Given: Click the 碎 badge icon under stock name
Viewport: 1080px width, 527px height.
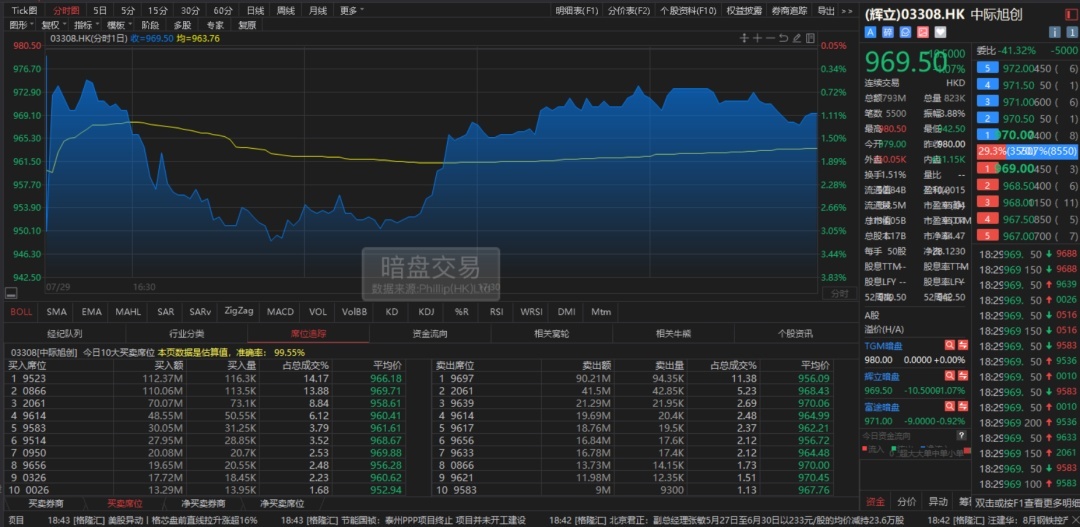Looking at the screenshot, I should (x=888, y=32).
